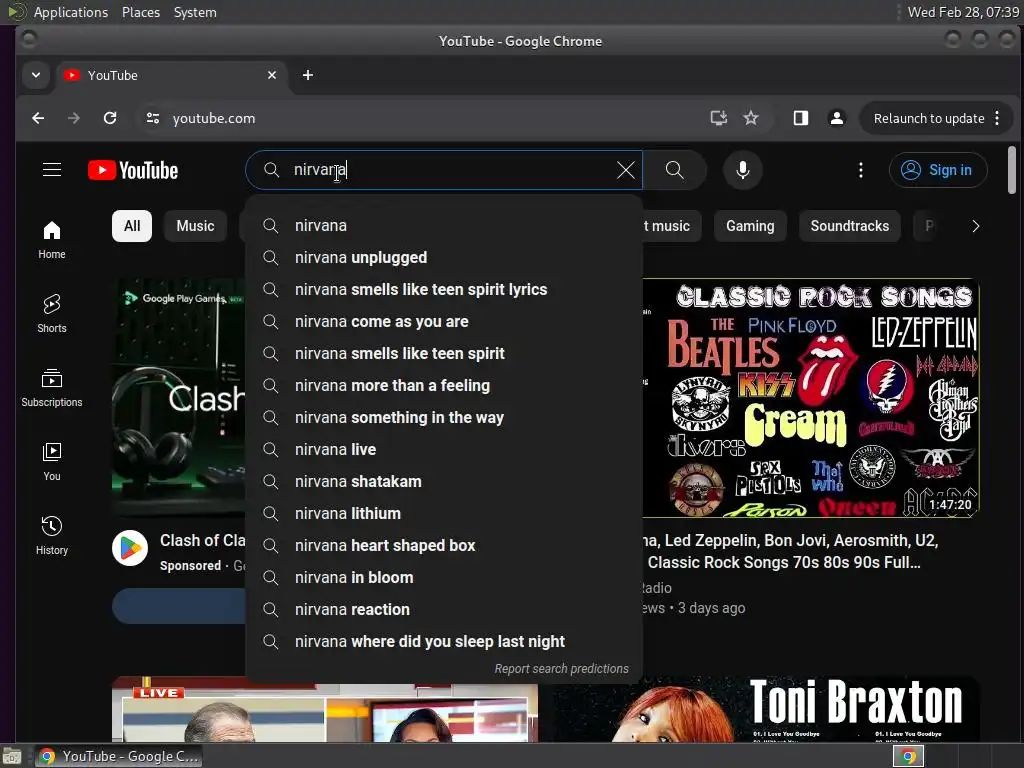
Task: Choose 'nirvana unplugged' suggestion
Action: coord(444,257)
